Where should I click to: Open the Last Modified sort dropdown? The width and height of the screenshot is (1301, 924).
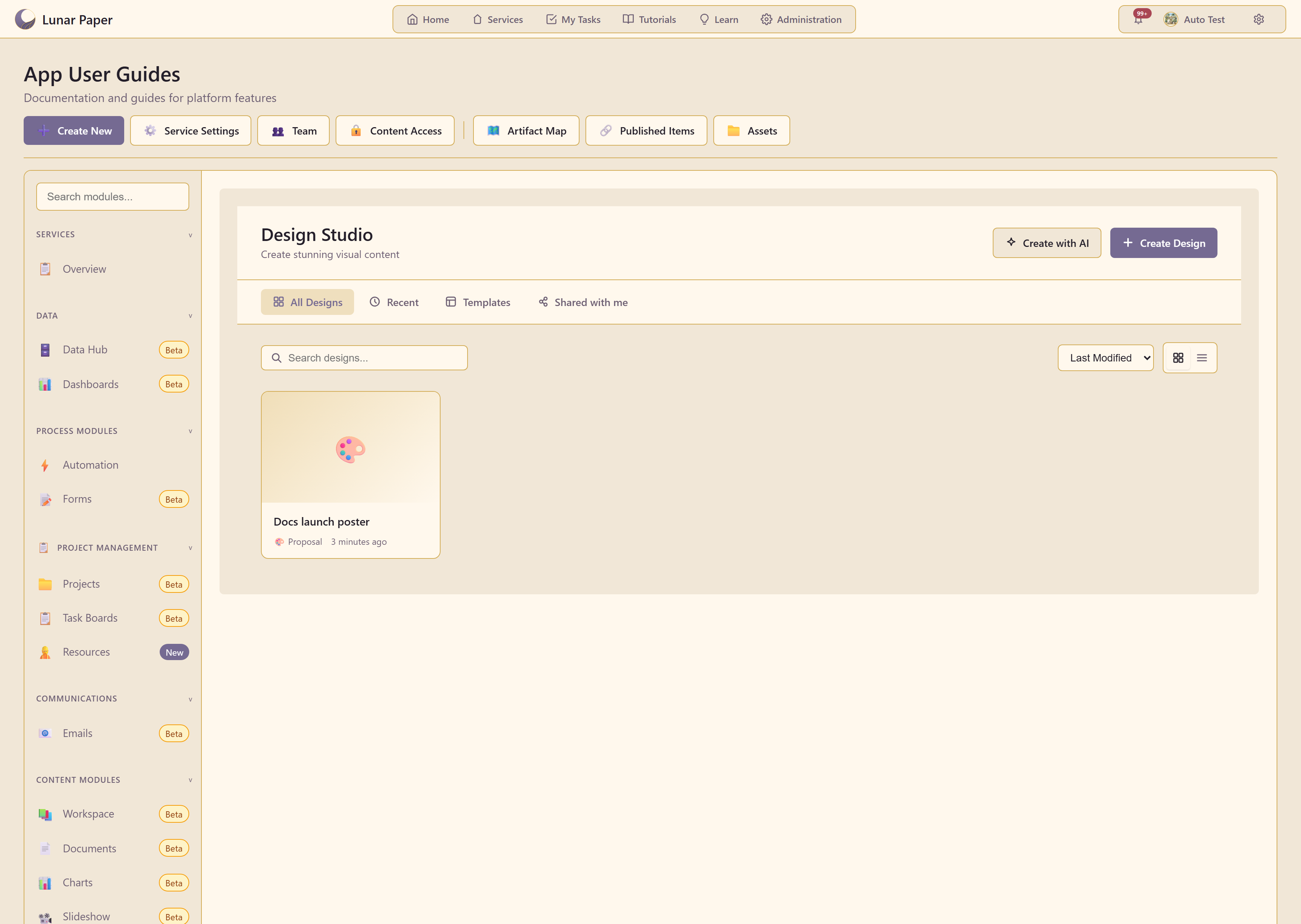(x=1105, y=358)
